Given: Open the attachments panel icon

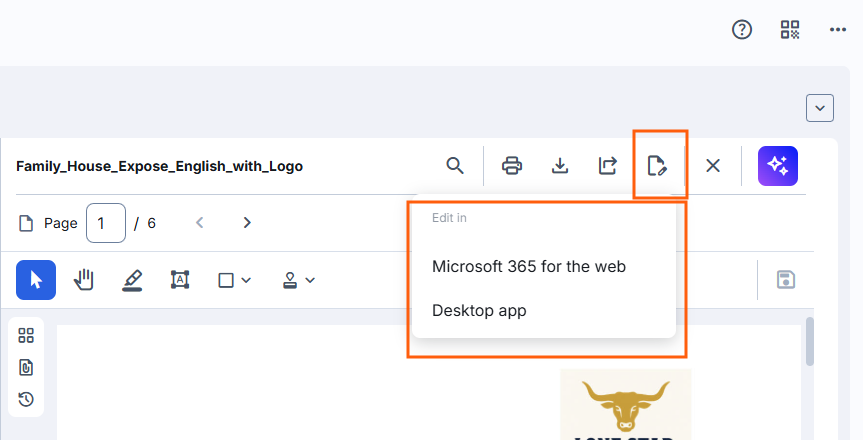Looking at the screenshot, I should (x=26, y=367).
